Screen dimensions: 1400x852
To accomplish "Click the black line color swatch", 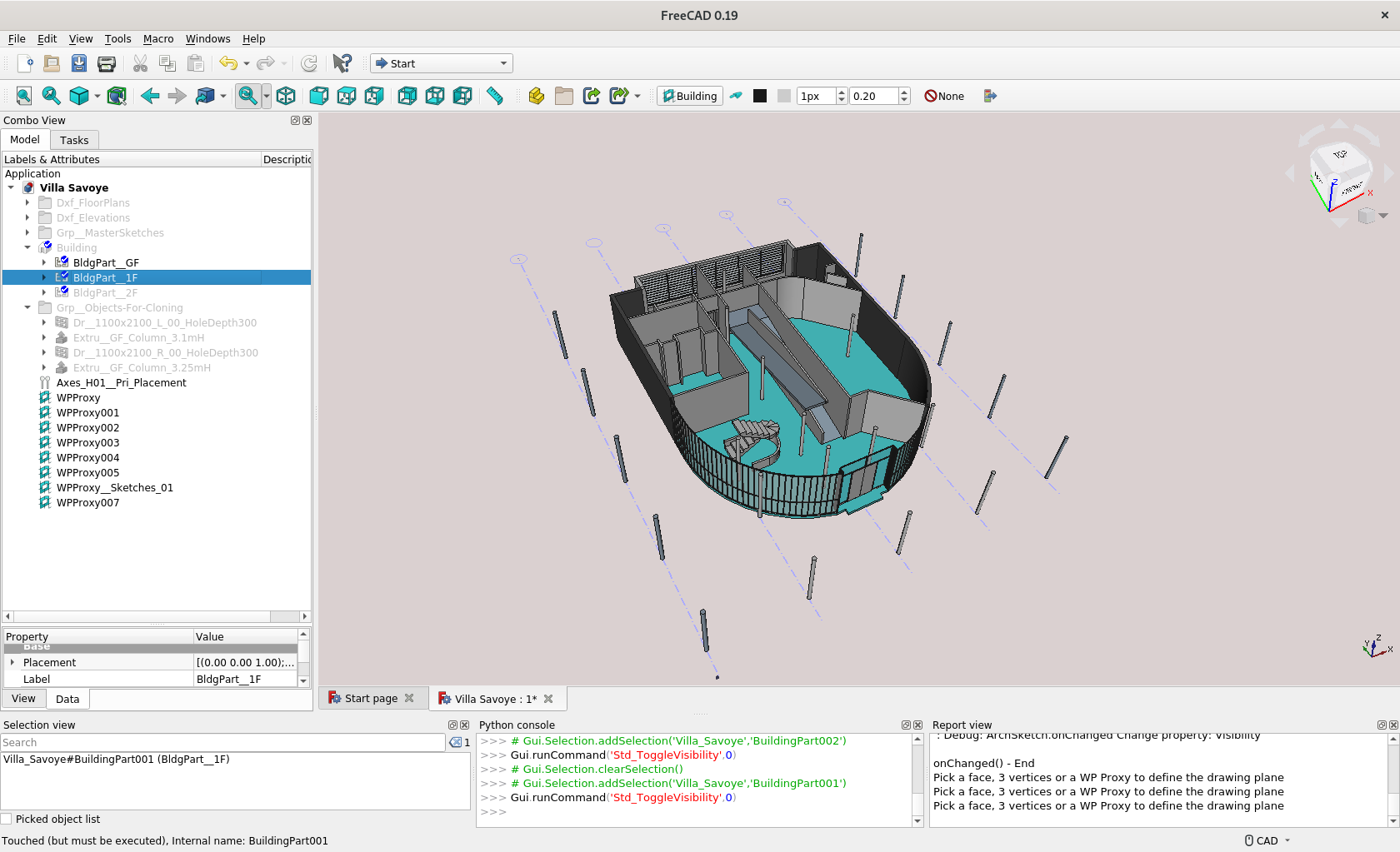I will click(x=760, y=96).
